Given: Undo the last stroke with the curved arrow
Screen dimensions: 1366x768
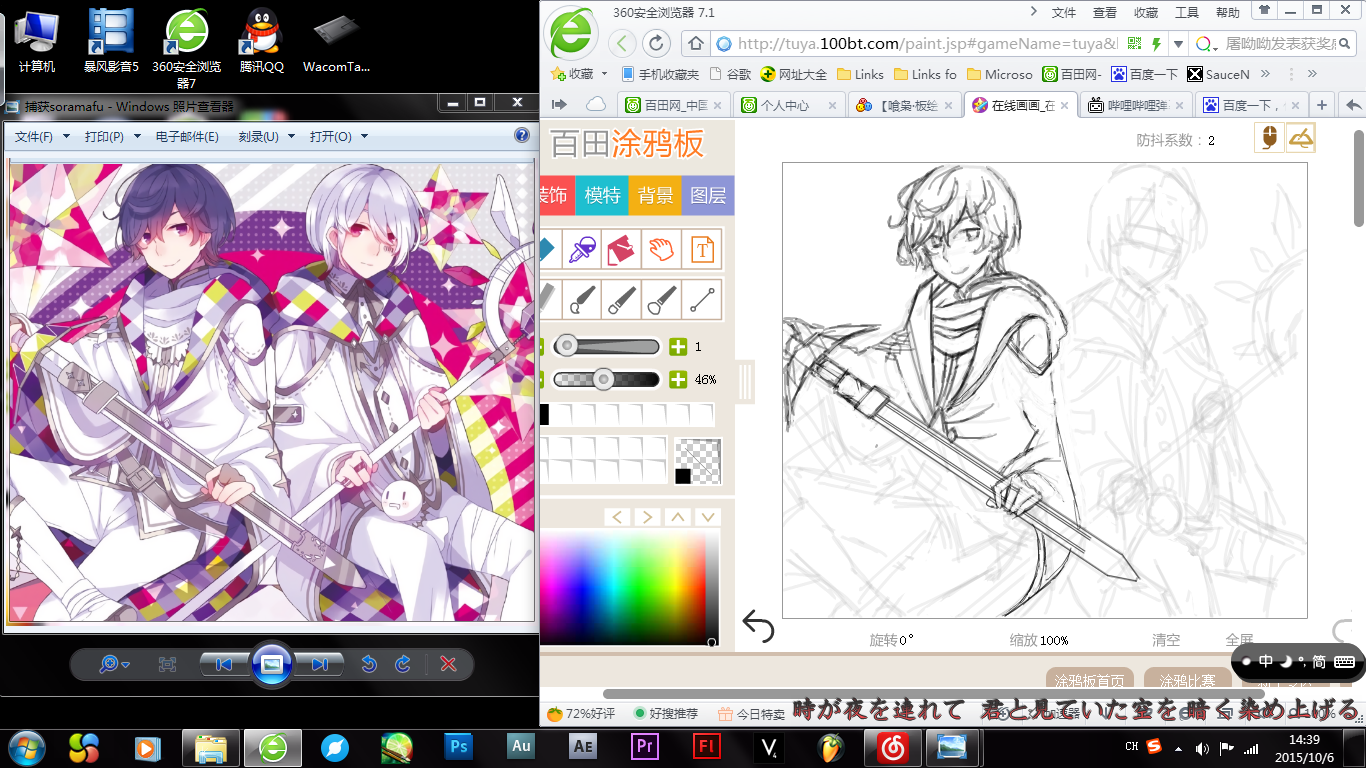Looking at the screenshot, I should pos(758,627).
